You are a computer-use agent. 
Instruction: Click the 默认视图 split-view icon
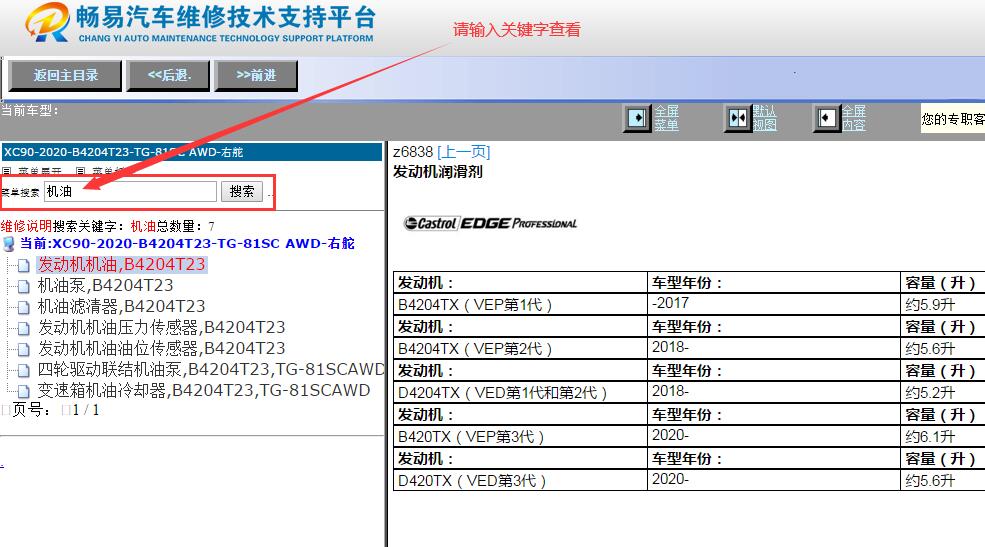[737, 117]
